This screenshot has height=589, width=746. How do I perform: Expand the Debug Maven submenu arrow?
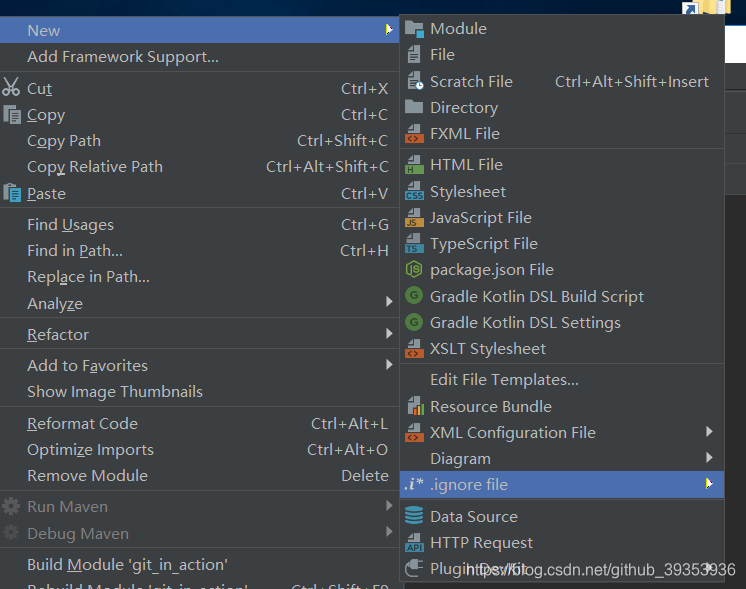[389, 531]
